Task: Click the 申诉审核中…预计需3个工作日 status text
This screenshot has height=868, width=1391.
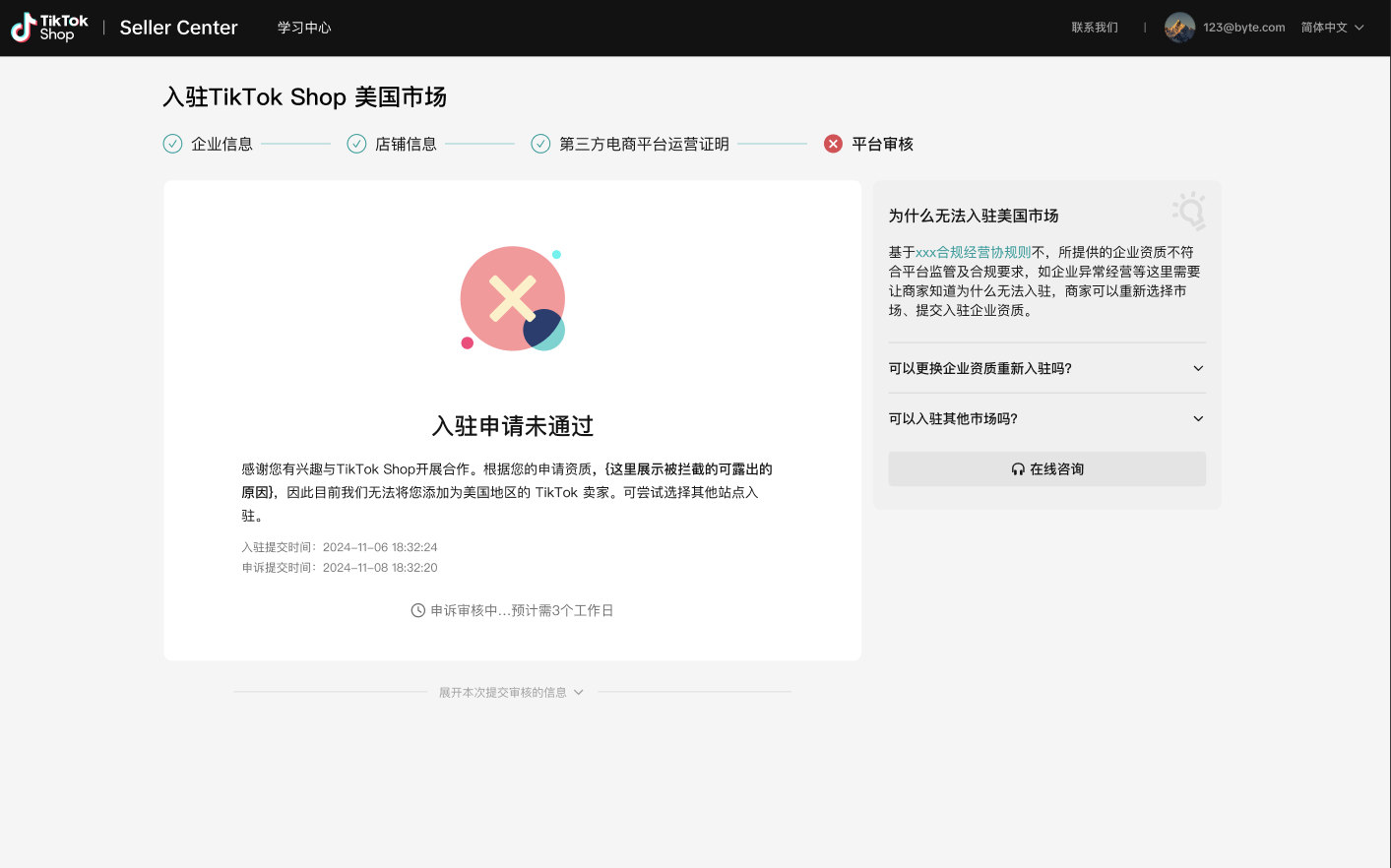Action: pos(522,610)
